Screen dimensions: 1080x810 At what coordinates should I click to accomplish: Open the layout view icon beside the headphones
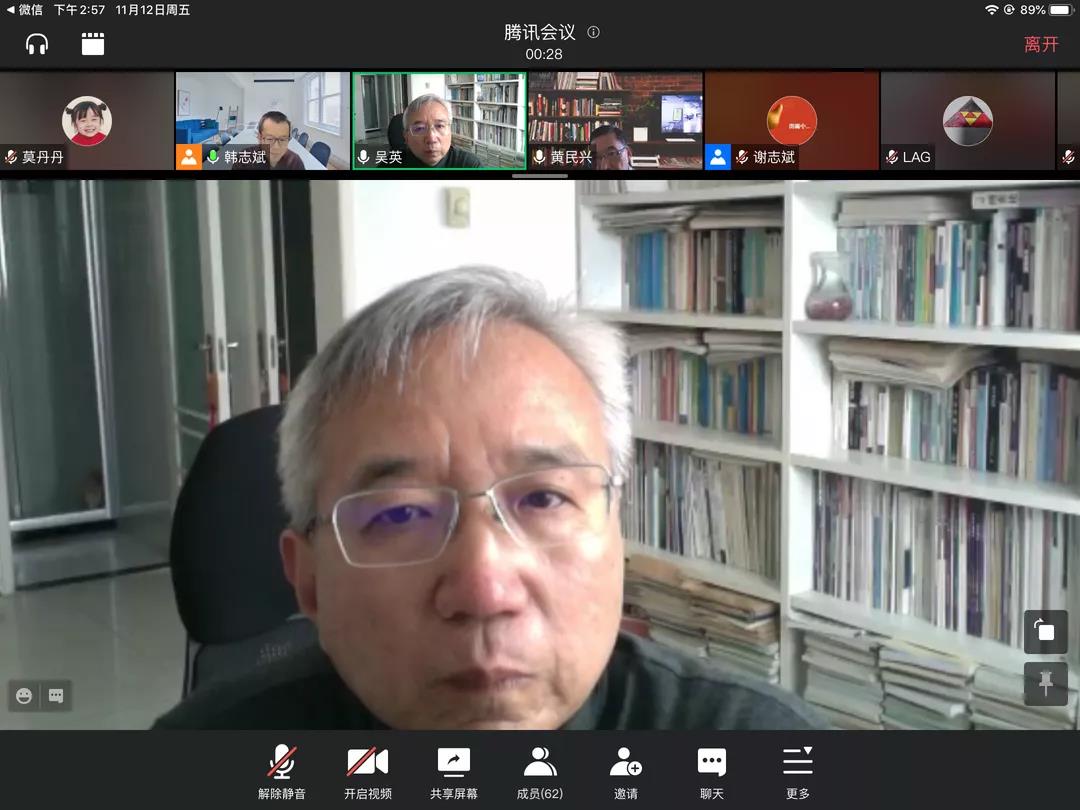pos(93,44)
